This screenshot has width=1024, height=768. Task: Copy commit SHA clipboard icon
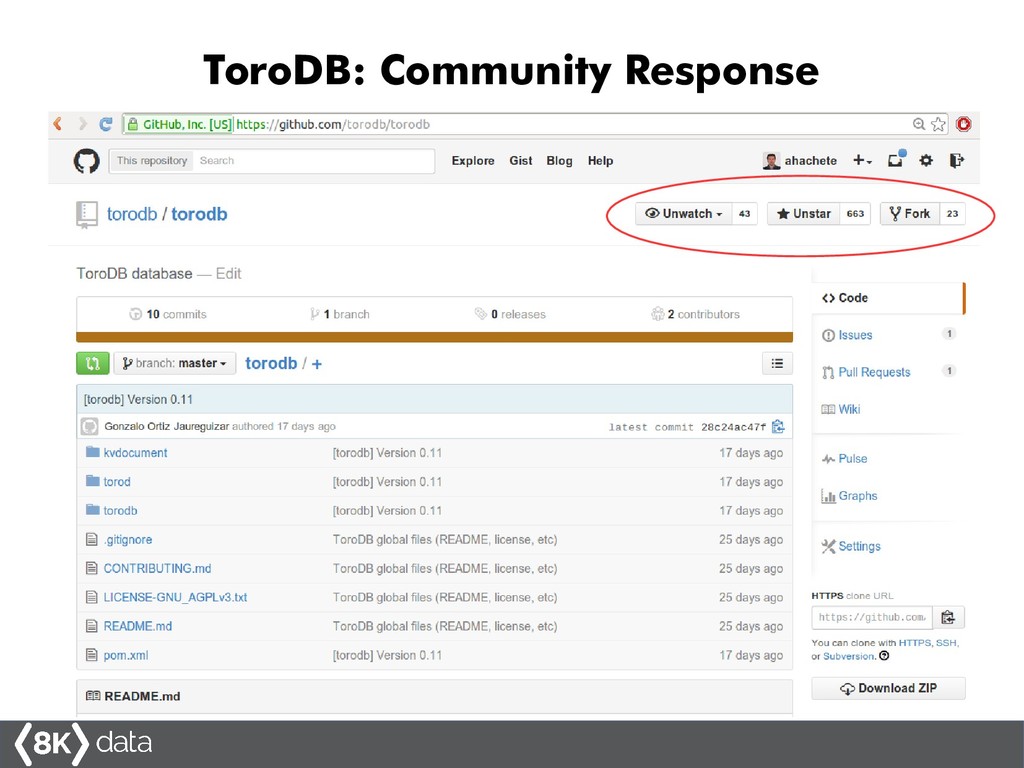(x=778, y=426)
